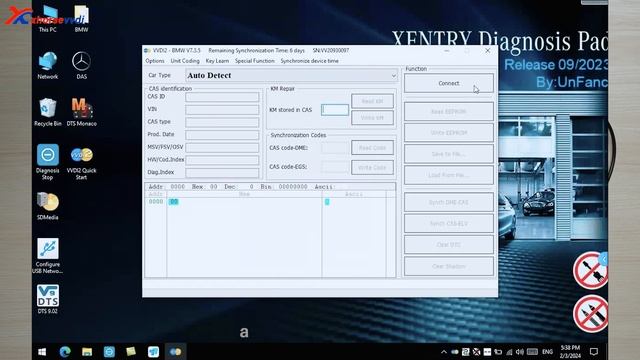
Task: Select the SDMedia desktop icon
Action: pos(48,206)
